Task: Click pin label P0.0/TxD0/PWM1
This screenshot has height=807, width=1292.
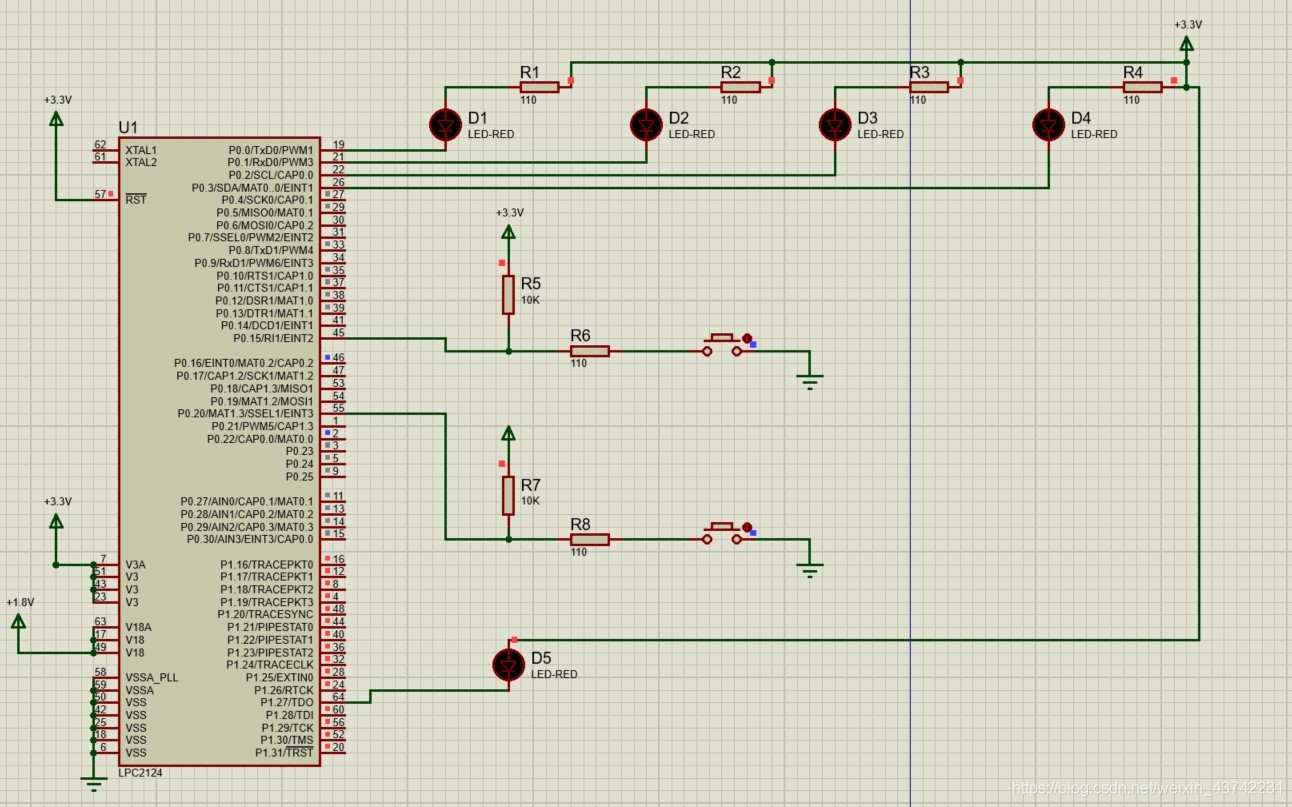Action: (x=271, y=150)
